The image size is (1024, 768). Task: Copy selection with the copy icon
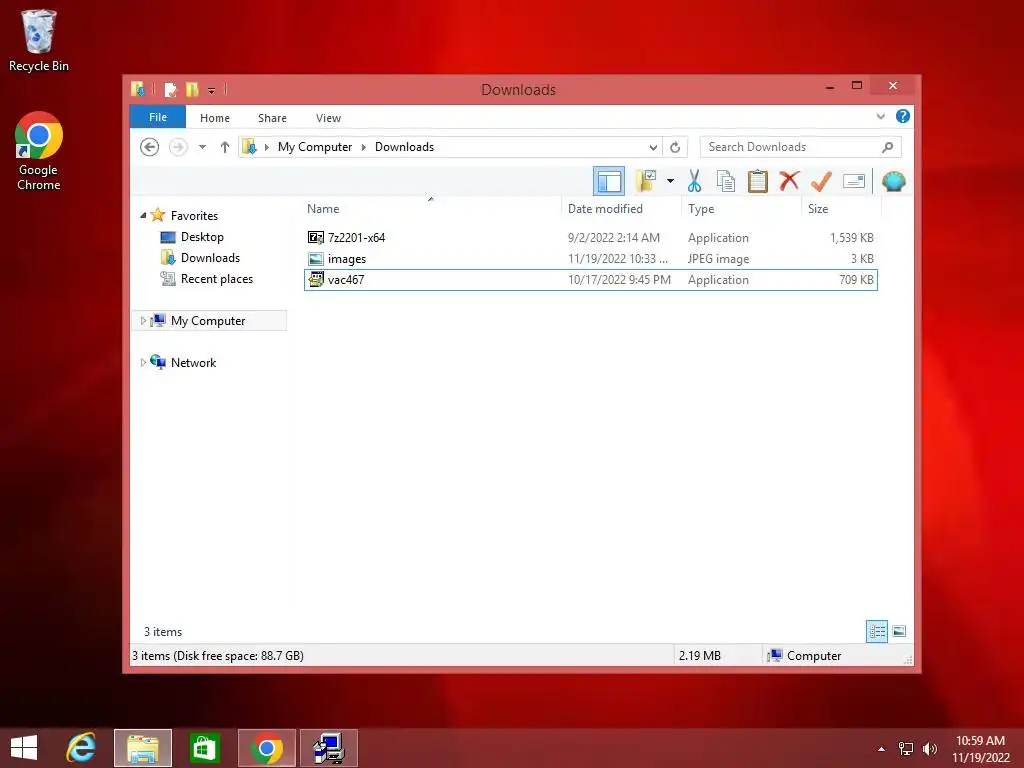tap(726, 181)
